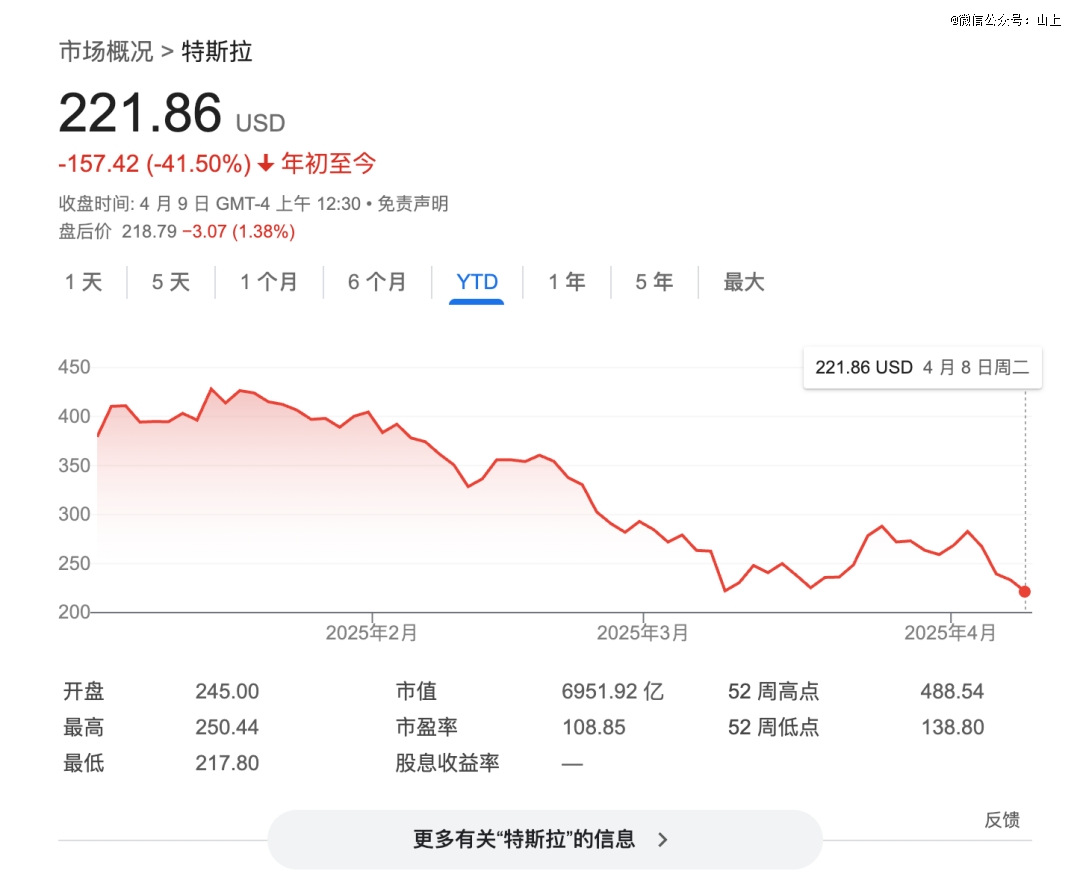Open the 免责声明 disclaimer link

(x=414, y=204)
